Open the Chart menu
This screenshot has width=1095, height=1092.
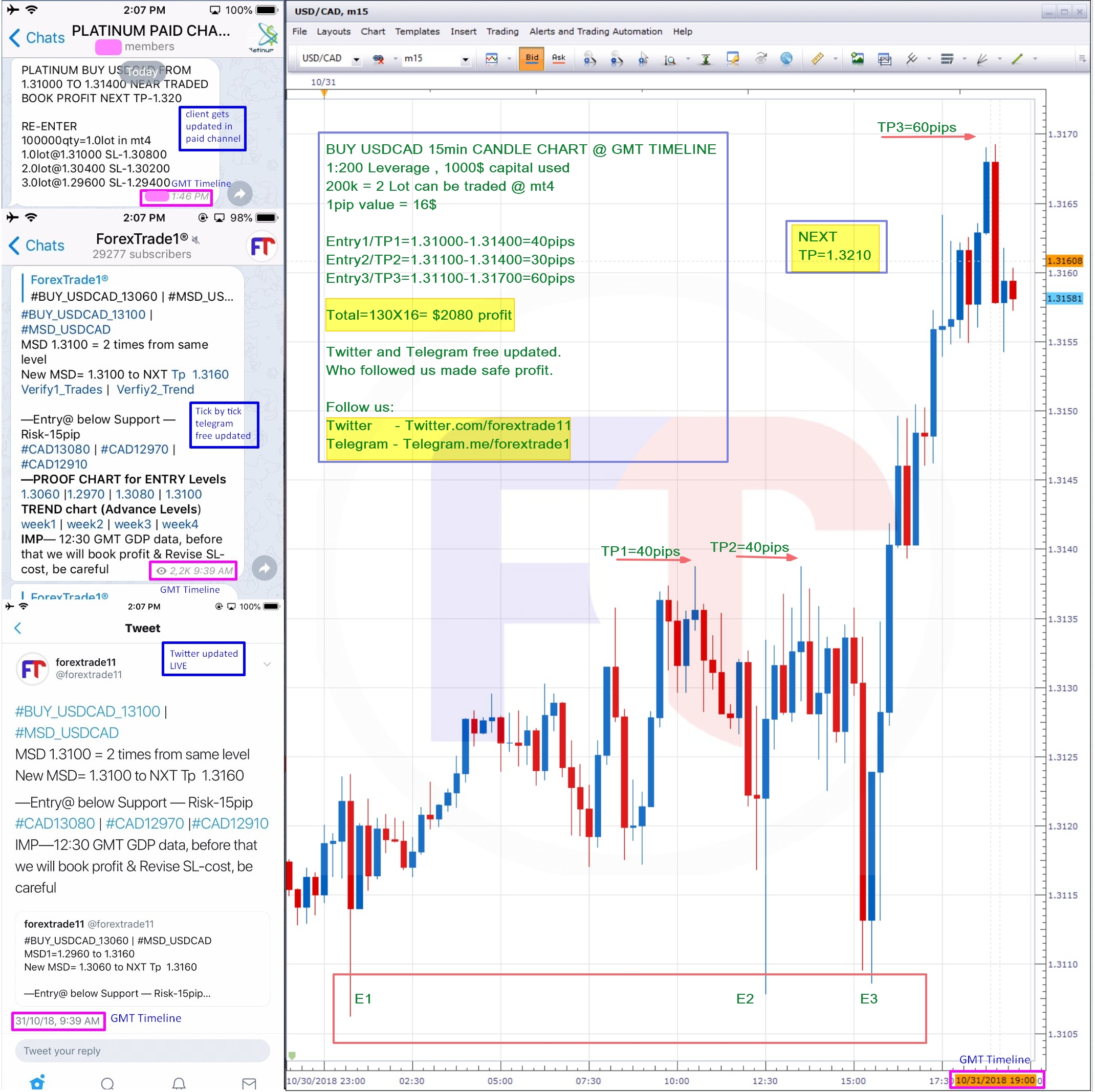[x=373, y=32]
